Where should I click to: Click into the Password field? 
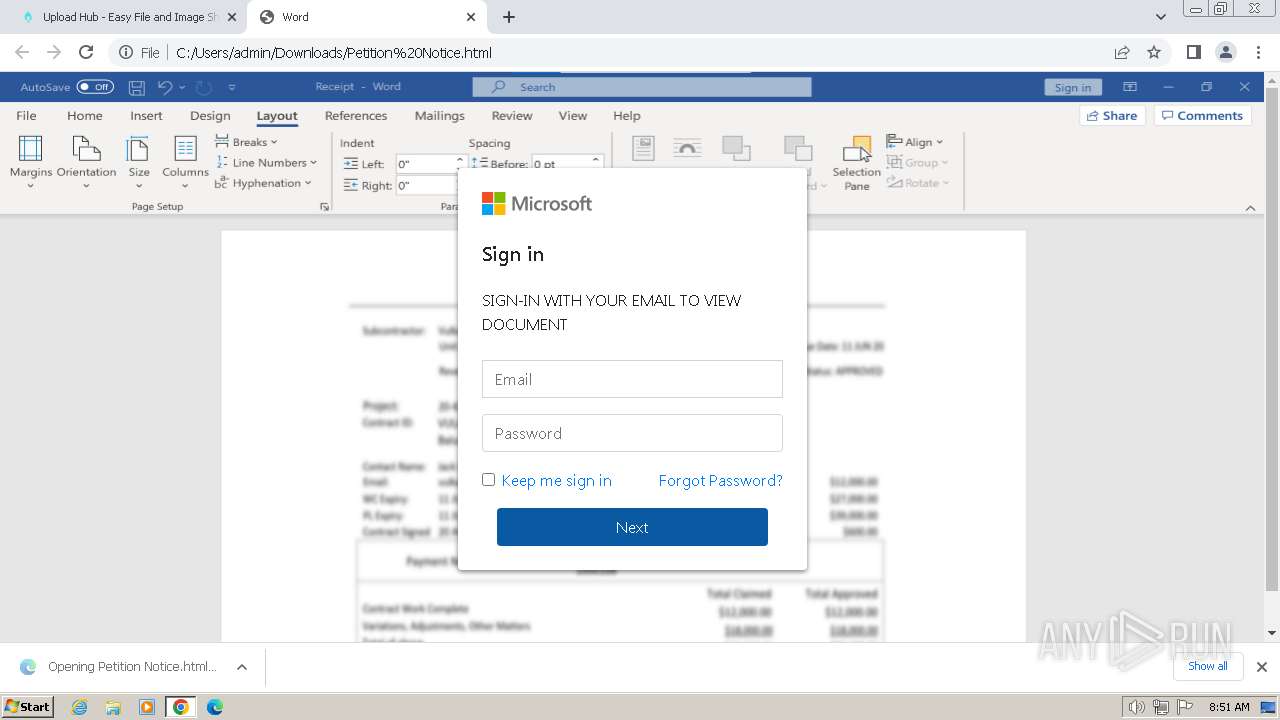coord(632,433)
